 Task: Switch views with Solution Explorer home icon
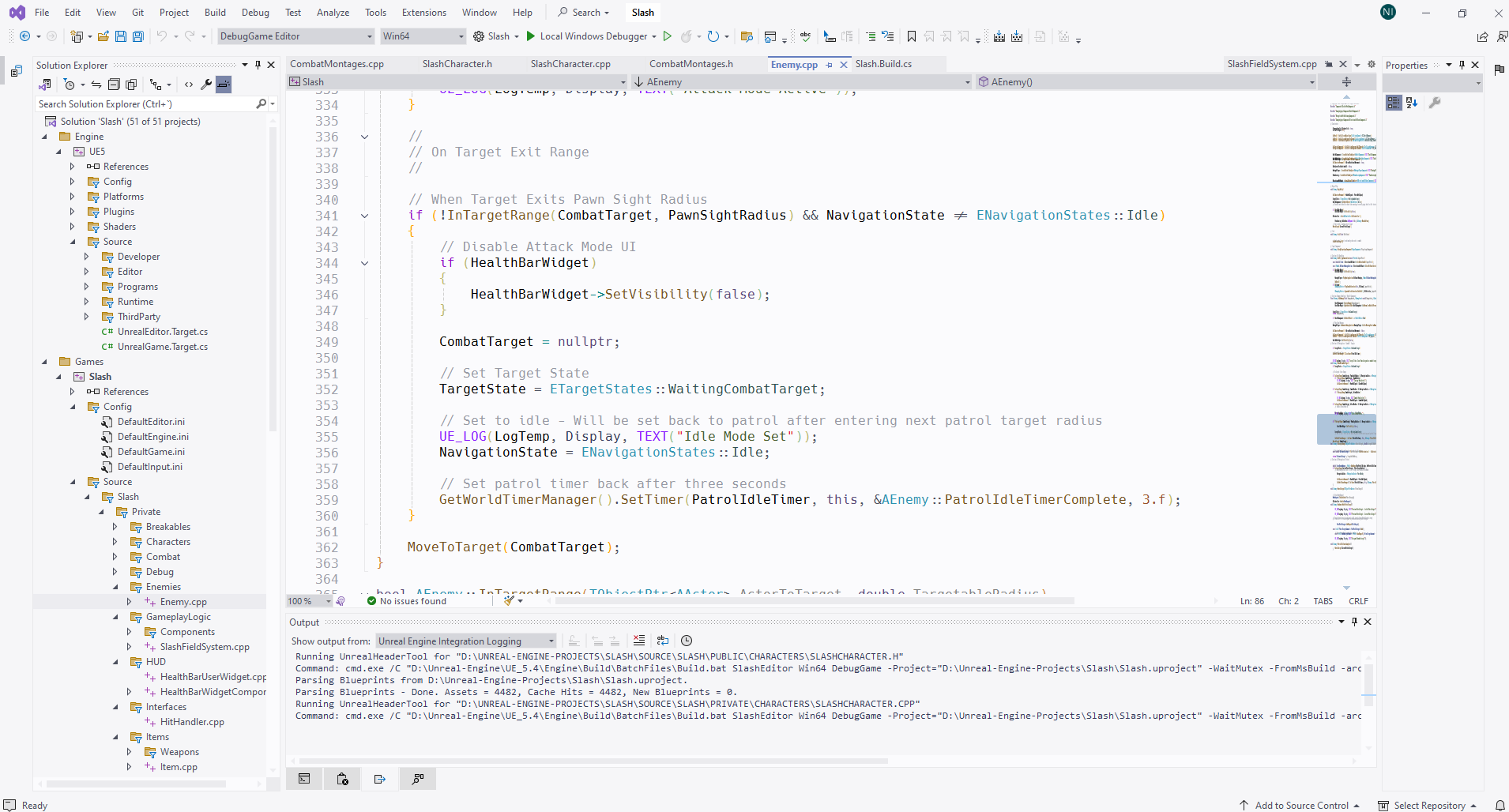45,85
